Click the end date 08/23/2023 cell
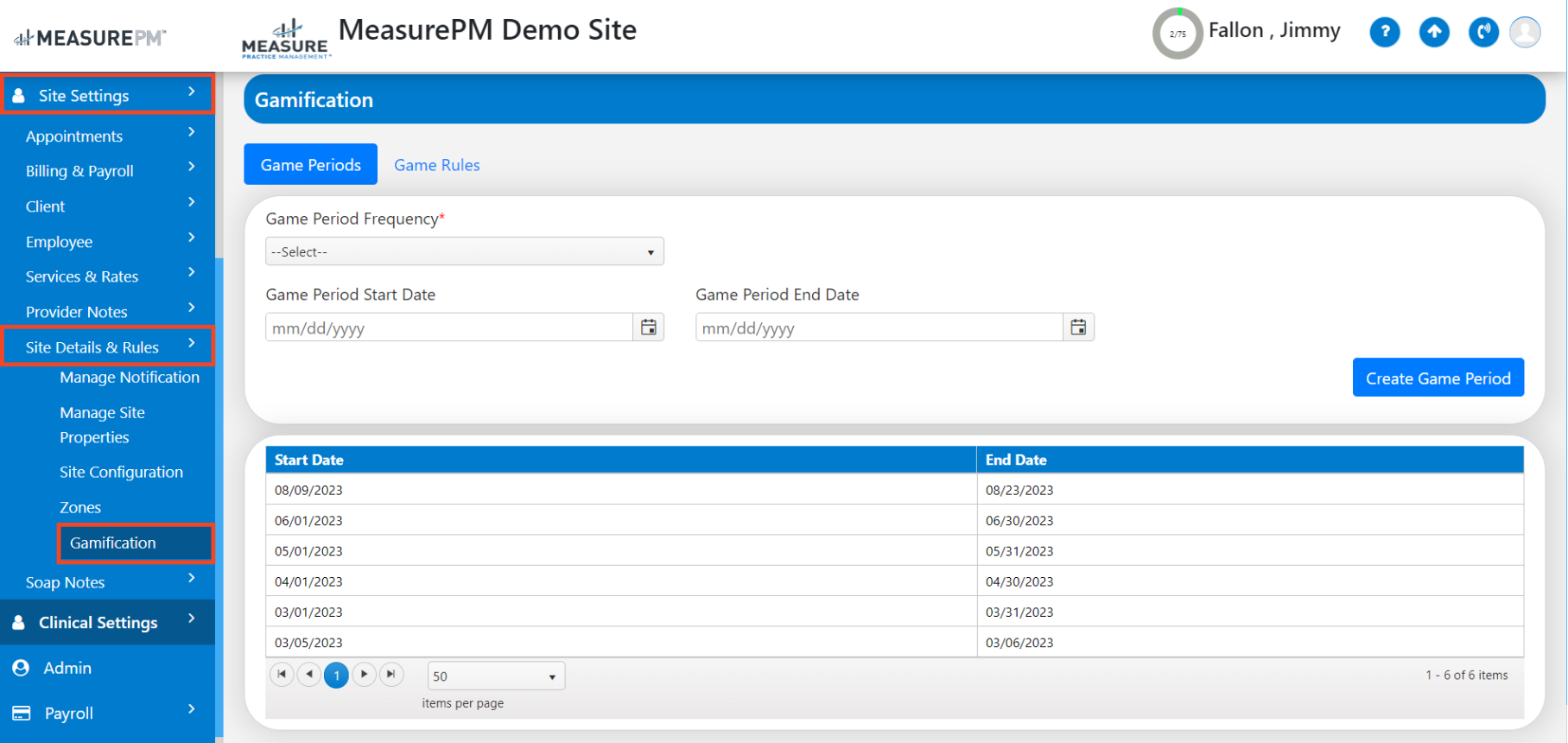1568x743 pixels. pyautogui.click(x=1251, y=490)
